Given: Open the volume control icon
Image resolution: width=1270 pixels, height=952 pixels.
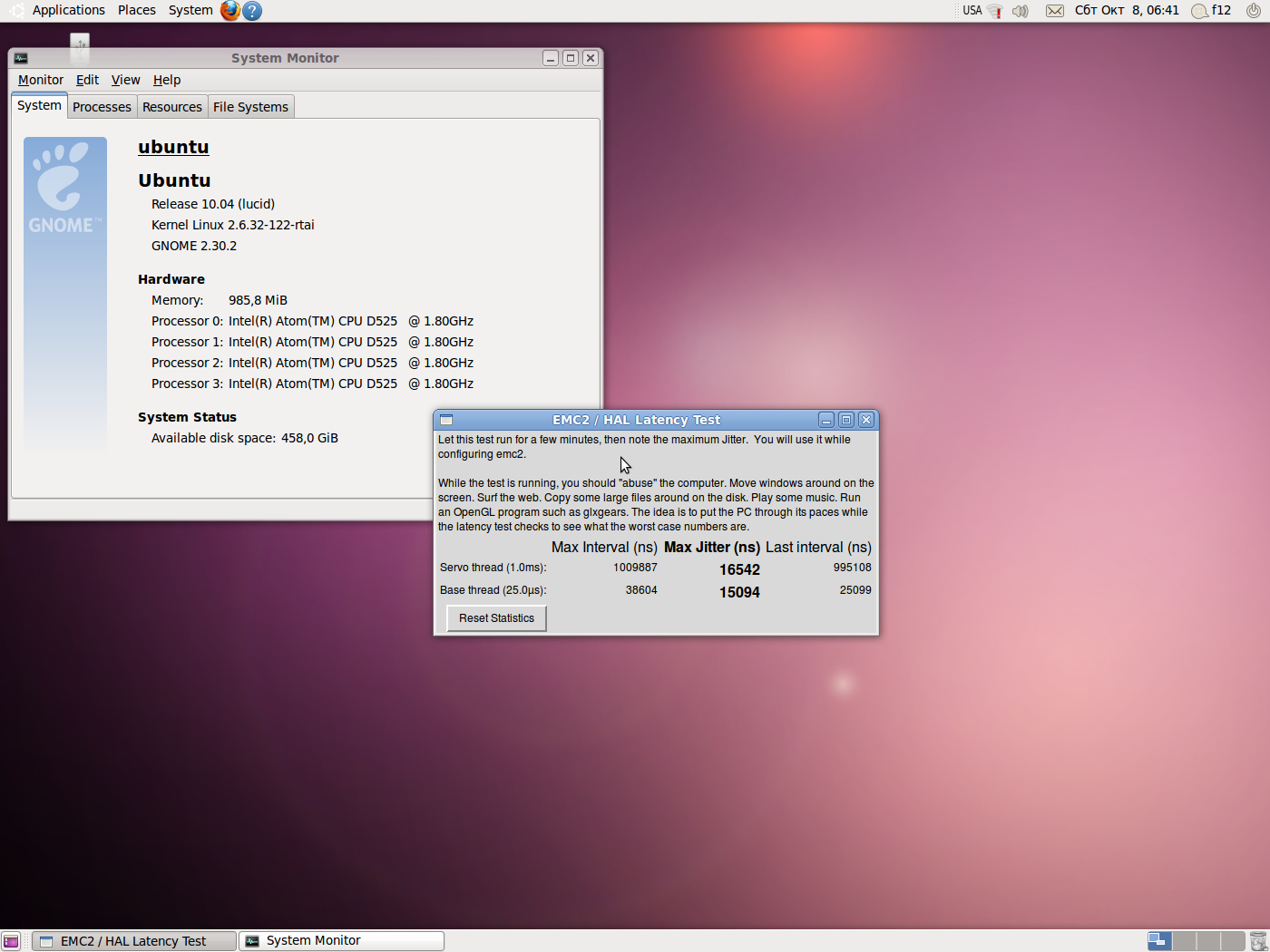Looking at the screenshot, I should (x=1021, y=11).
